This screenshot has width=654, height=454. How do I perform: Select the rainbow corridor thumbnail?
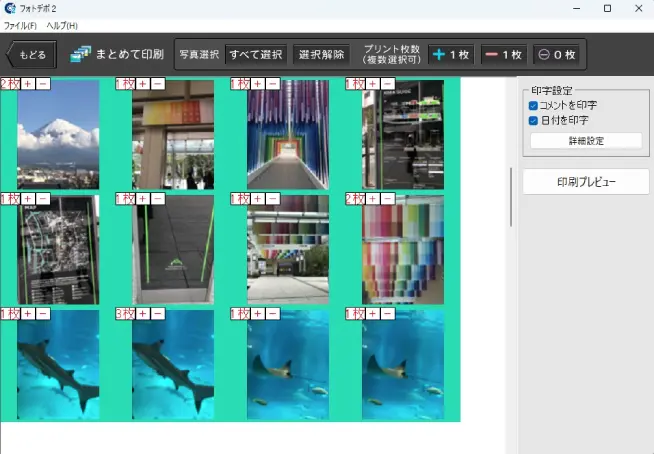pos(287,138)
